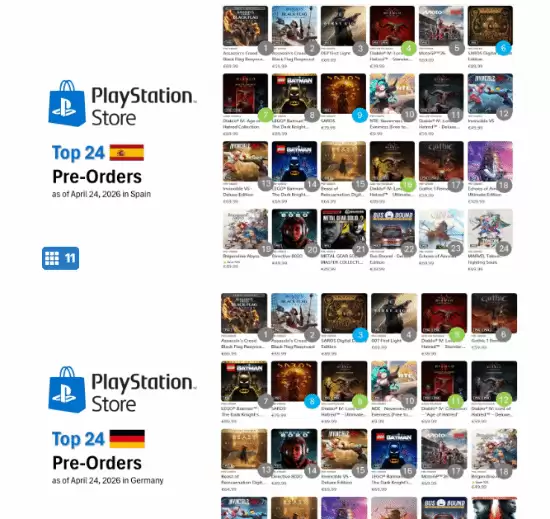This screenshot has height=519, width=550.
Task: Click the Germany flag icon
Action: (127, 439)
